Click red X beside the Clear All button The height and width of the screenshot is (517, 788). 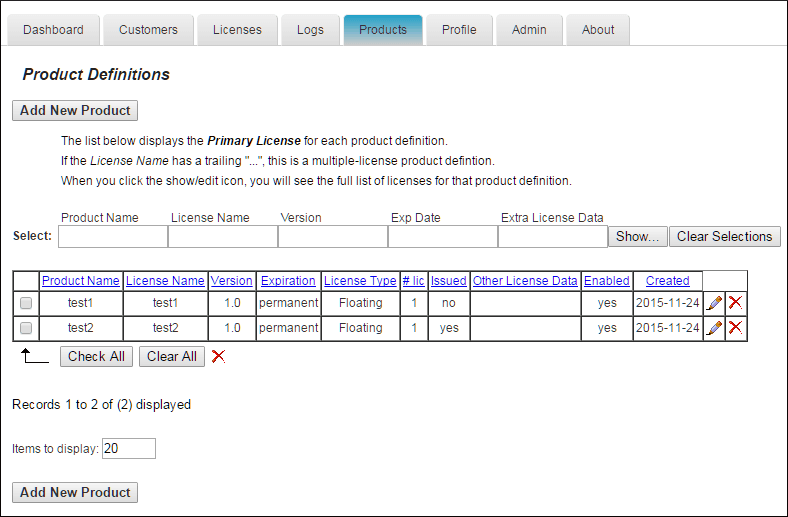pyautogui.click(x=218, y=356)
